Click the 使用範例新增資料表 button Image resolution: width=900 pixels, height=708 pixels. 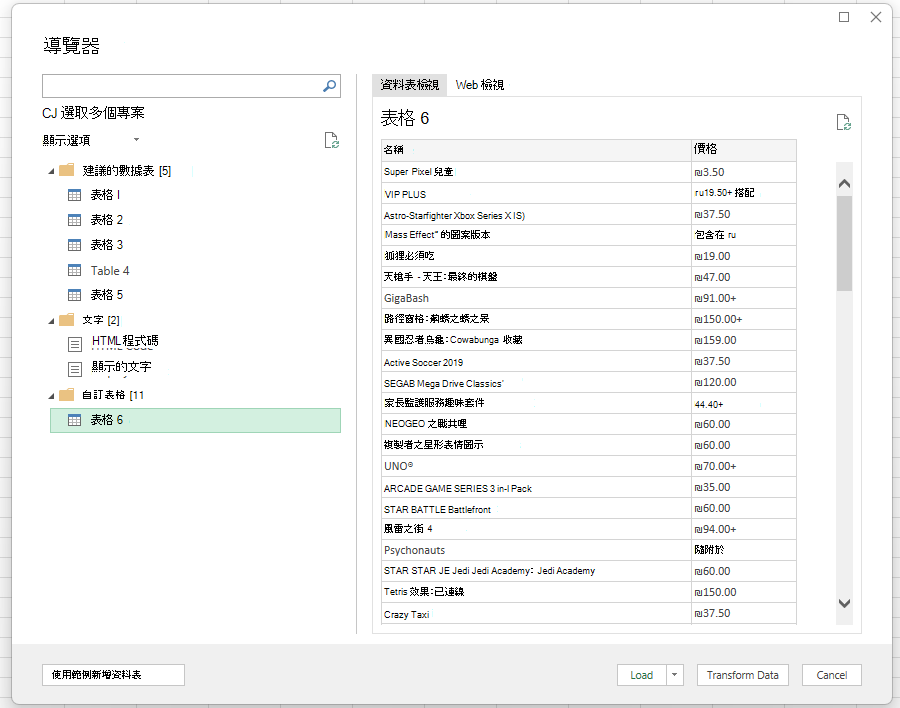[113, 675]
